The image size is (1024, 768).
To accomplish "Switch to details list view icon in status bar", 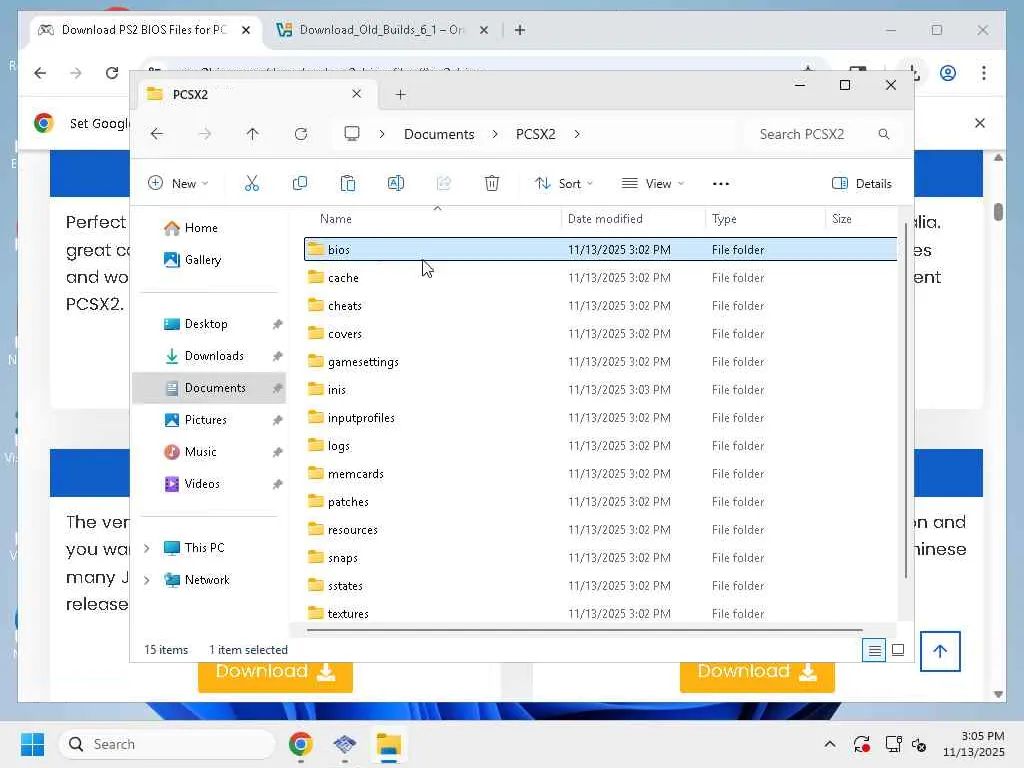I will click(874, 650).
